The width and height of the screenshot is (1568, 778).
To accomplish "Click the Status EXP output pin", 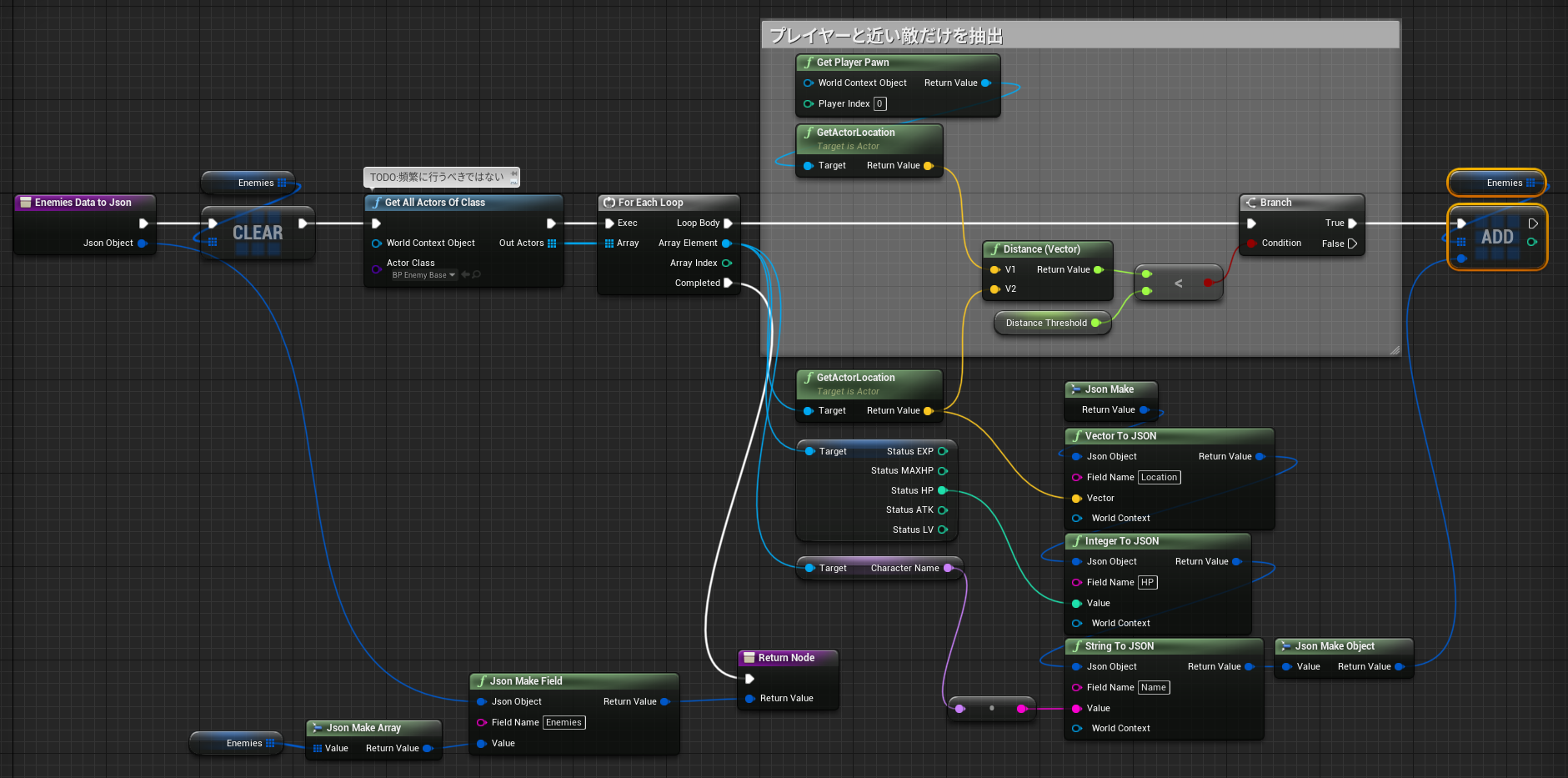I will point(942,451).
